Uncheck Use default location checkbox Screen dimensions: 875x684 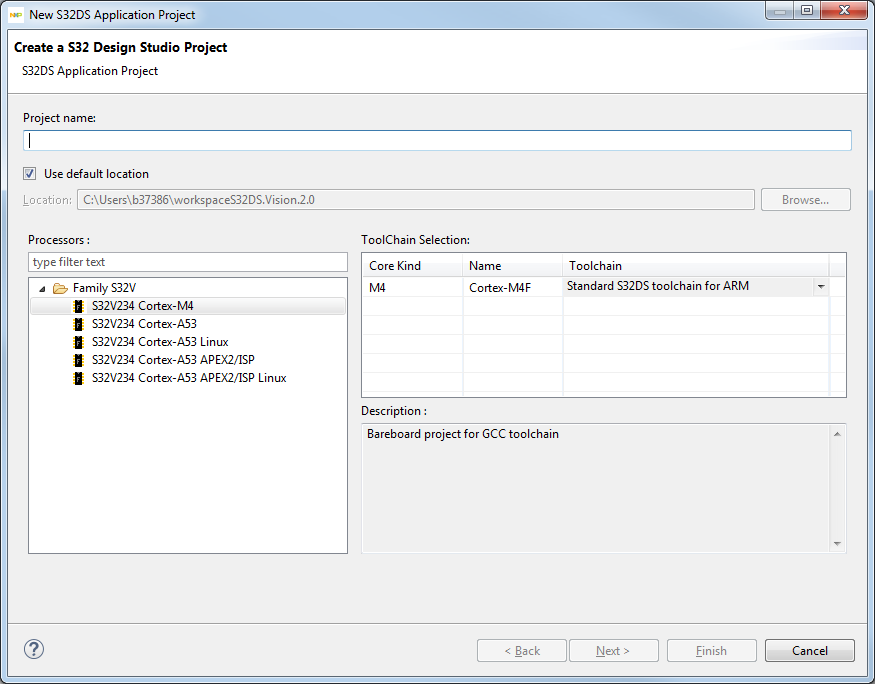tap(30, 174)
